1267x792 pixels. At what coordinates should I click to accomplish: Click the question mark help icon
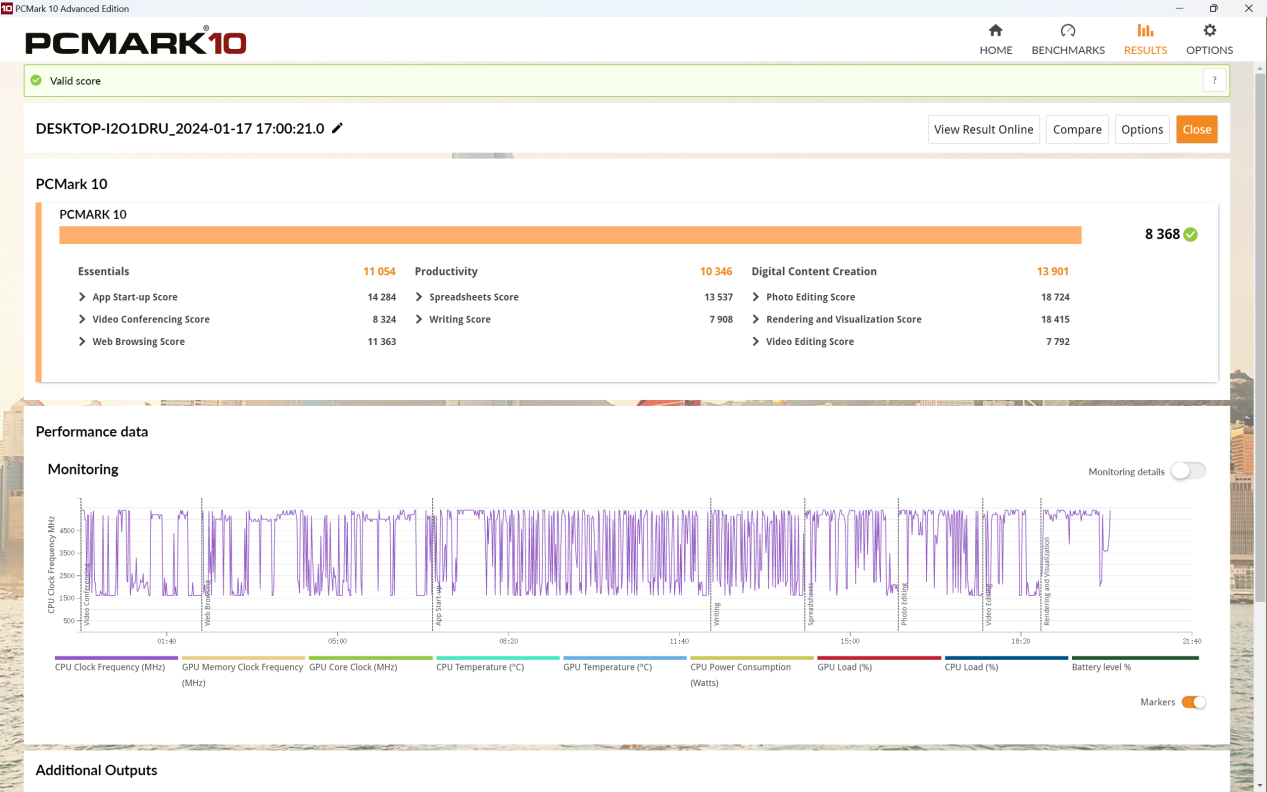1214,81
